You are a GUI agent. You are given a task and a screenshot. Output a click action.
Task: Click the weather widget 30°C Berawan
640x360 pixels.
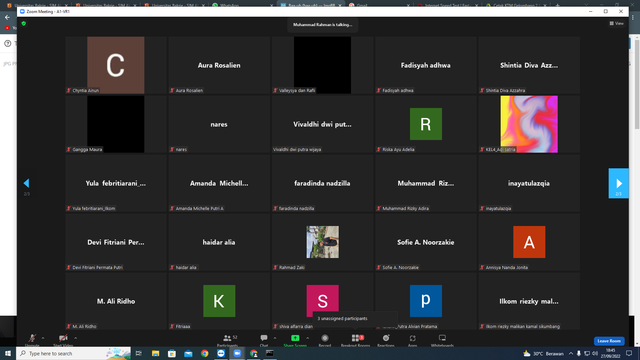[544, 353]
